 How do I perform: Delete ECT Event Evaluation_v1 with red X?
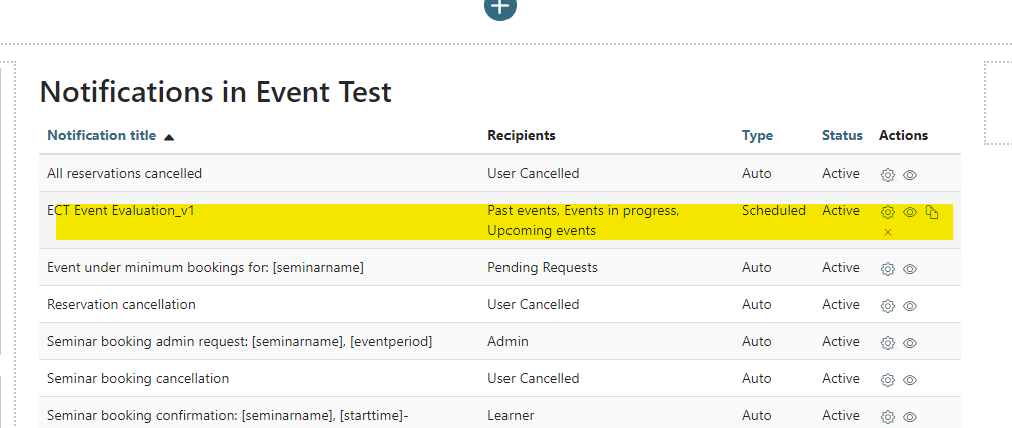(887, 232)
